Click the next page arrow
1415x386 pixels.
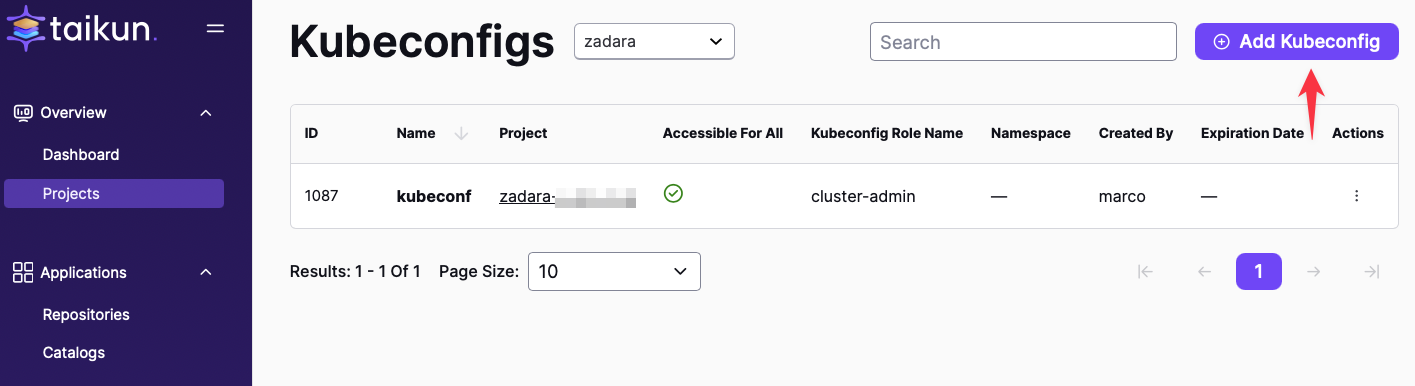coord(1314,271)
